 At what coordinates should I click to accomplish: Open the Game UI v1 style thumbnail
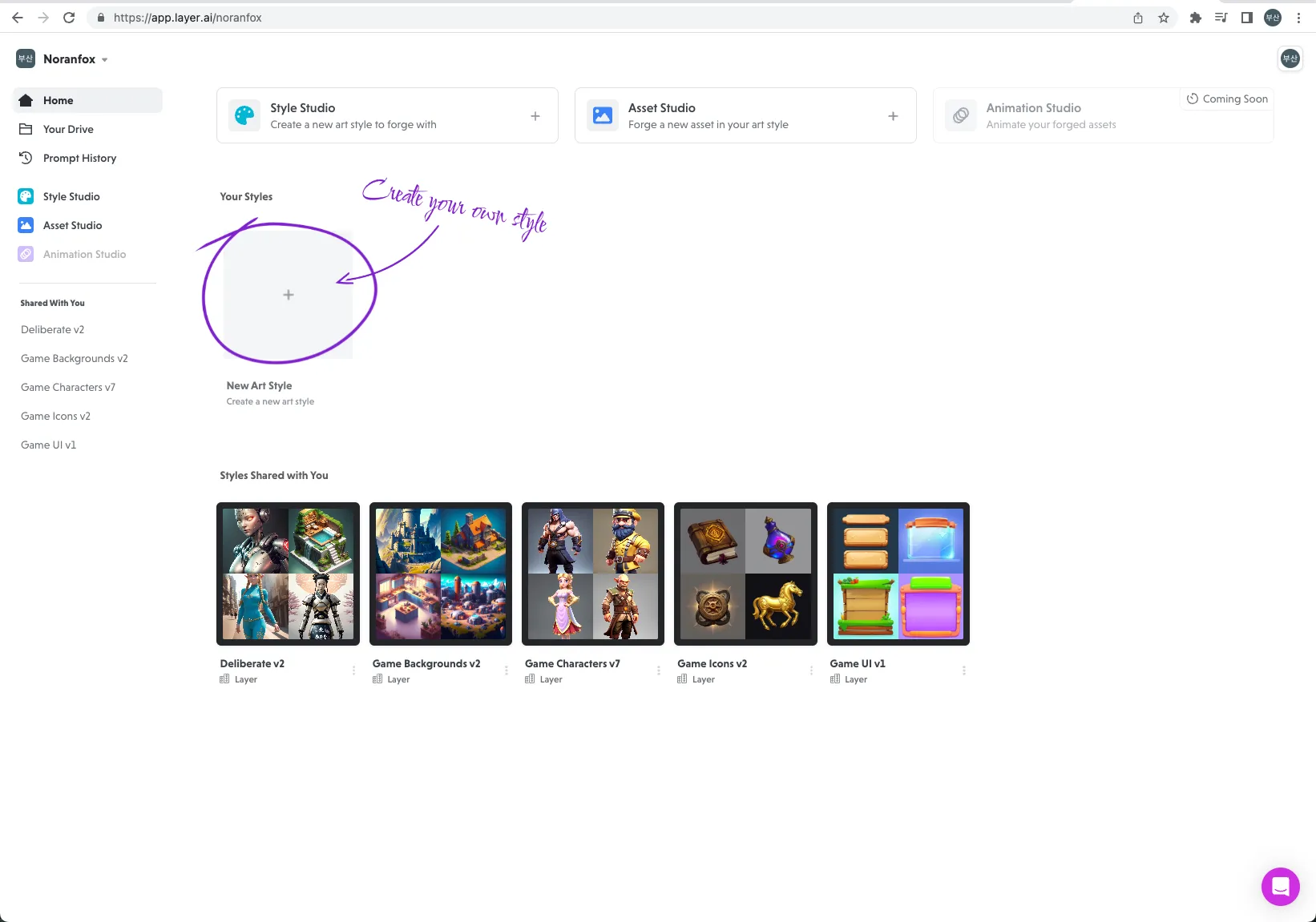[898, 574]
